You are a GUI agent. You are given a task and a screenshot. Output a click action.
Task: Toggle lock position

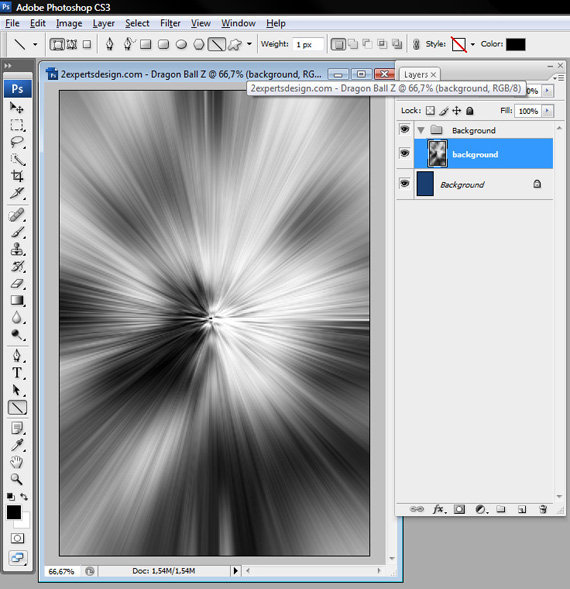[x=457, y=110]
